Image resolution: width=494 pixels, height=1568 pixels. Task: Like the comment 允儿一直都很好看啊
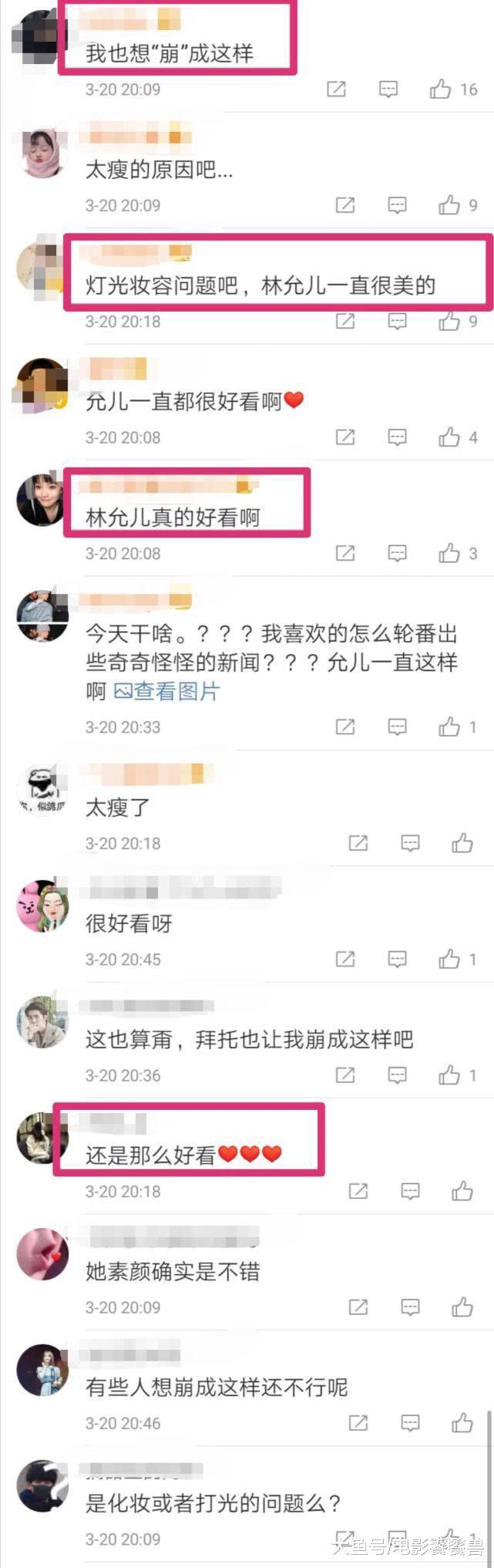point(449,437)
